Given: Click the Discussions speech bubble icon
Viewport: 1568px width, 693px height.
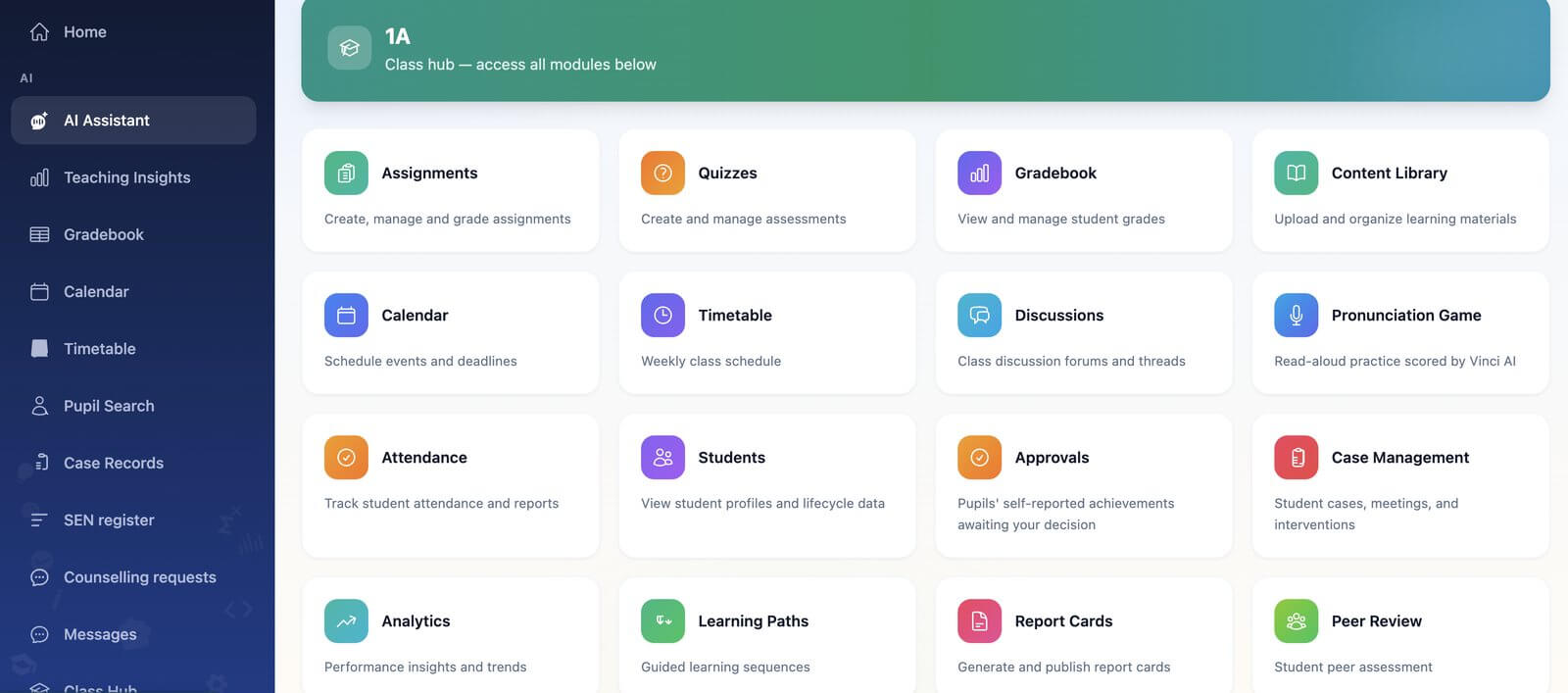Looking at the screenshot, I should pyautogui.click(x=979, y=315).
